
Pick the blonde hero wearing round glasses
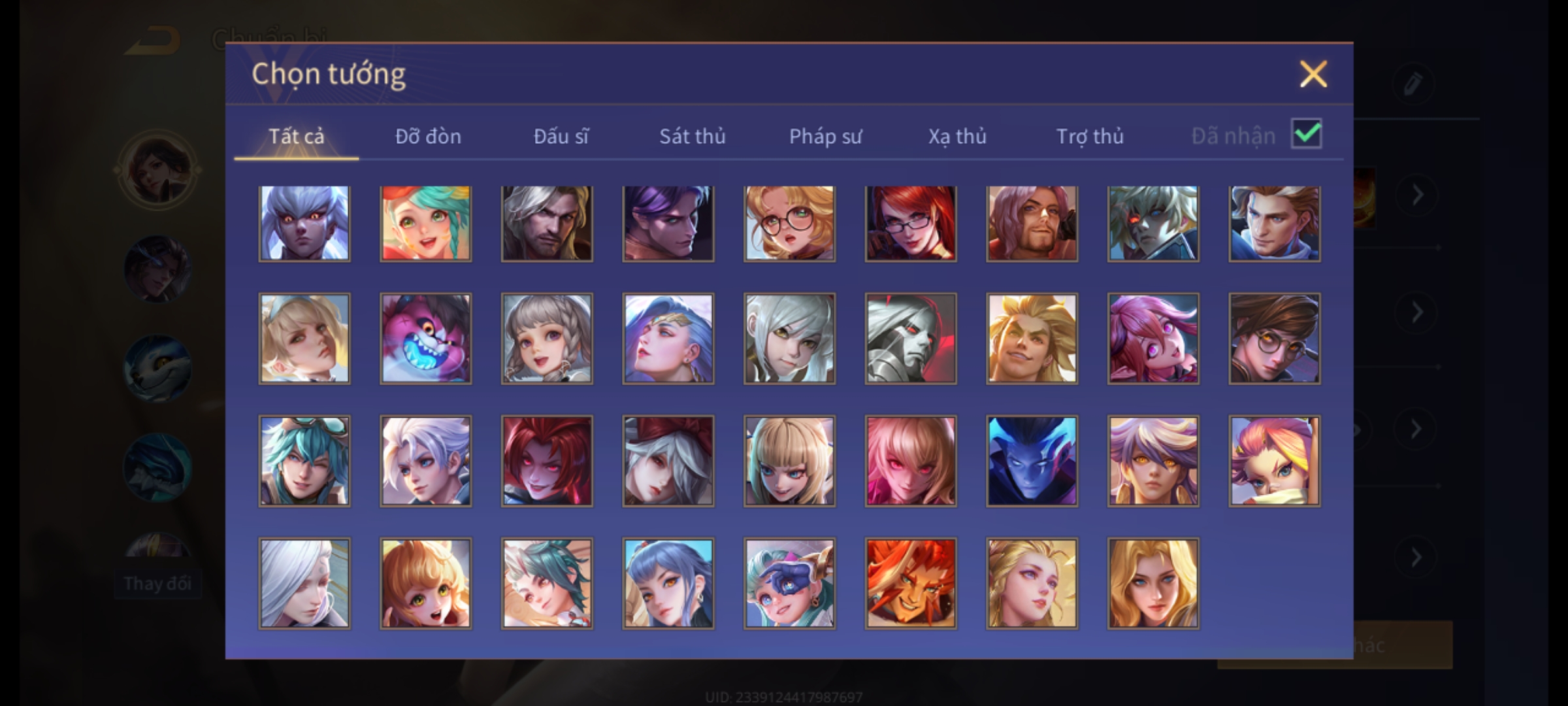pos(789,224)
